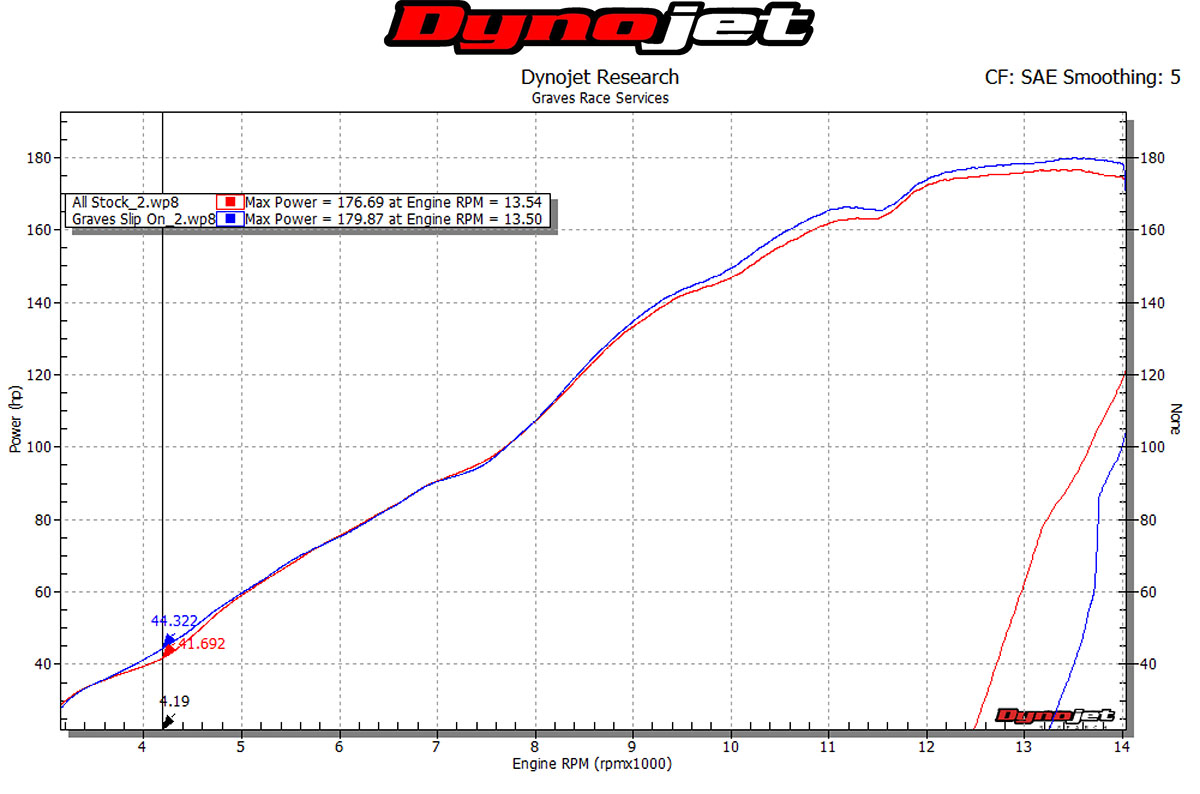Click the Dynojet Research chart title

(599, 77)
